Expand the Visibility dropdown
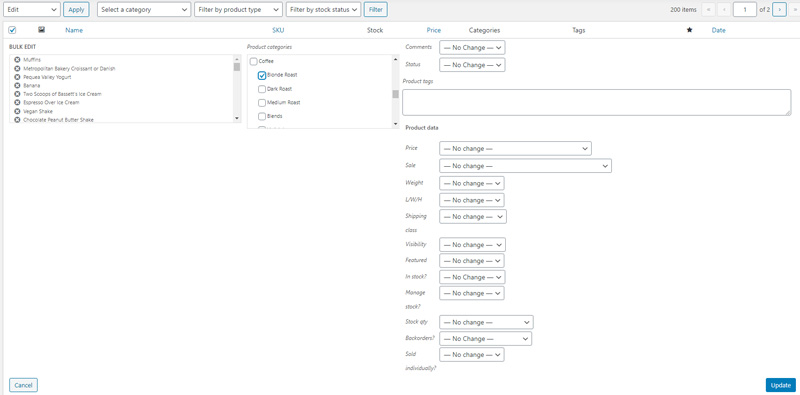This screenshot has width=800, height=395. (472, 244)
